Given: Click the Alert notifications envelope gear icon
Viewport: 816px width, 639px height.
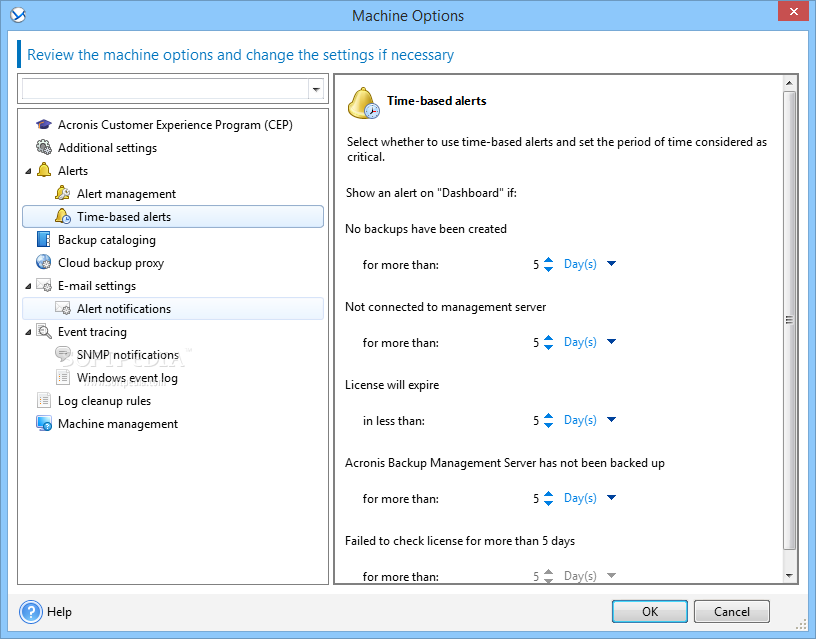Looking at the screenshot, I should [x=63, y=308].
